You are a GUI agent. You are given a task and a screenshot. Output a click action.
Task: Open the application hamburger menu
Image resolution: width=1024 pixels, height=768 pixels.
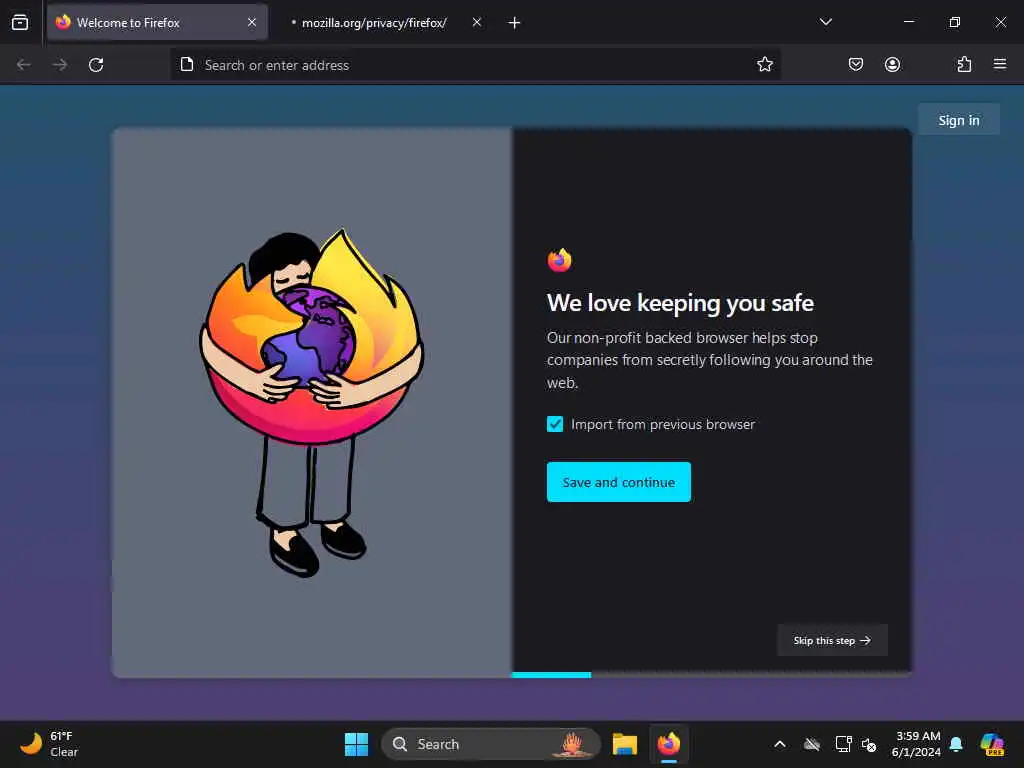point(1000,65)
